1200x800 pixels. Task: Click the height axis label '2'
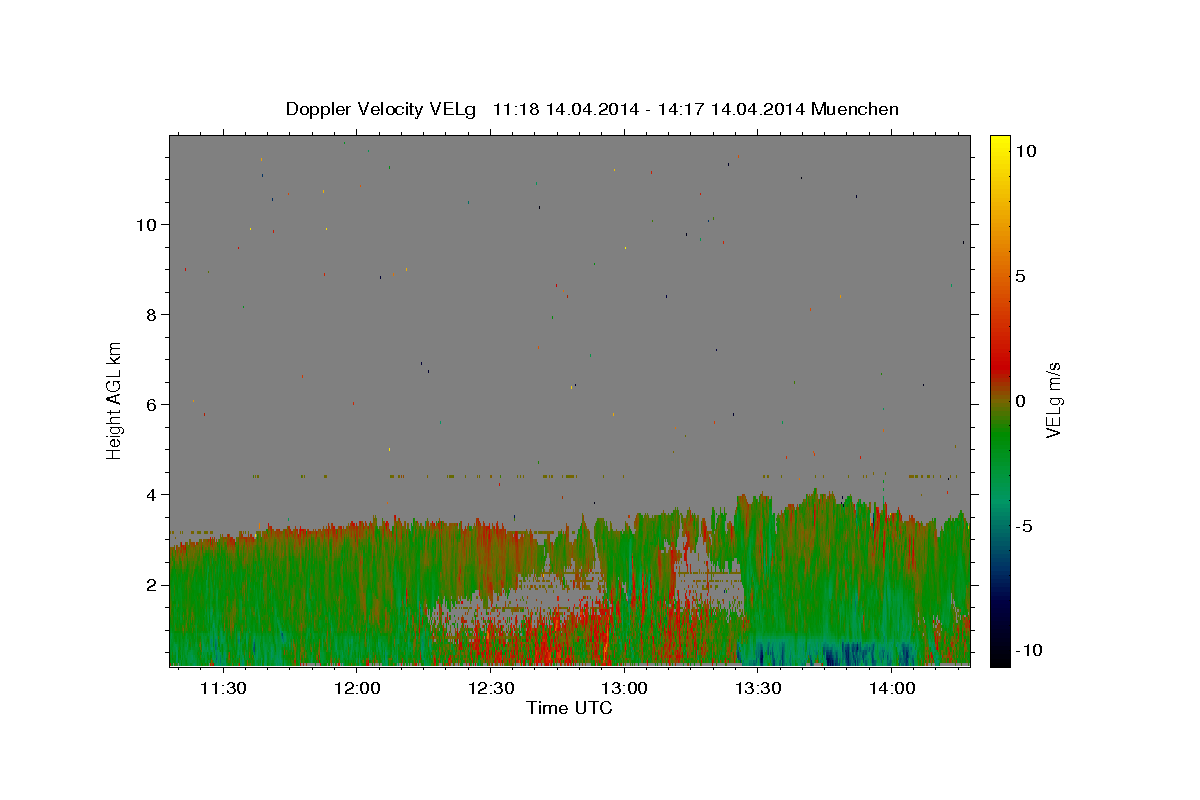[152, 584]
